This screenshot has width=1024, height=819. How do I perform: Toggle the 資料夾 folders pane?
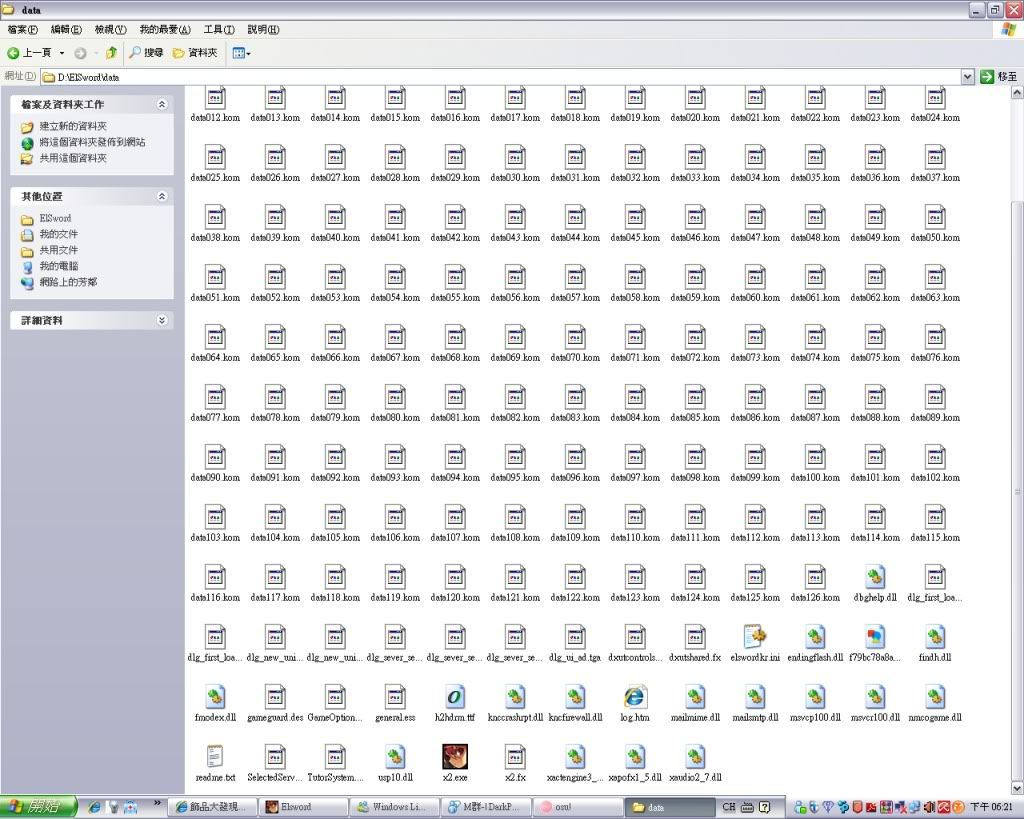pyautogui.click(x=195, y=52)
